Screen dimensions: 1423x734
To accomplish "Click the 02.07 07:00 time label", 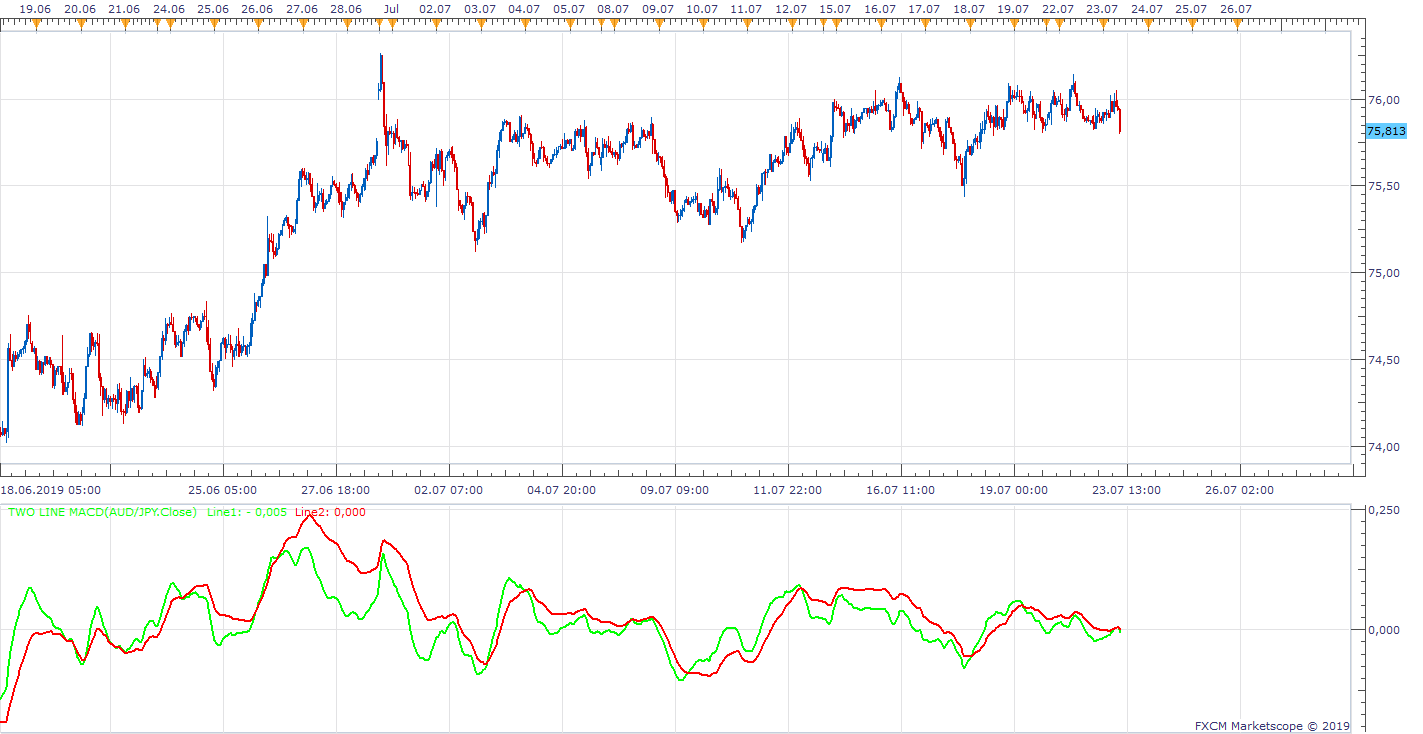I will click(449, 490).
